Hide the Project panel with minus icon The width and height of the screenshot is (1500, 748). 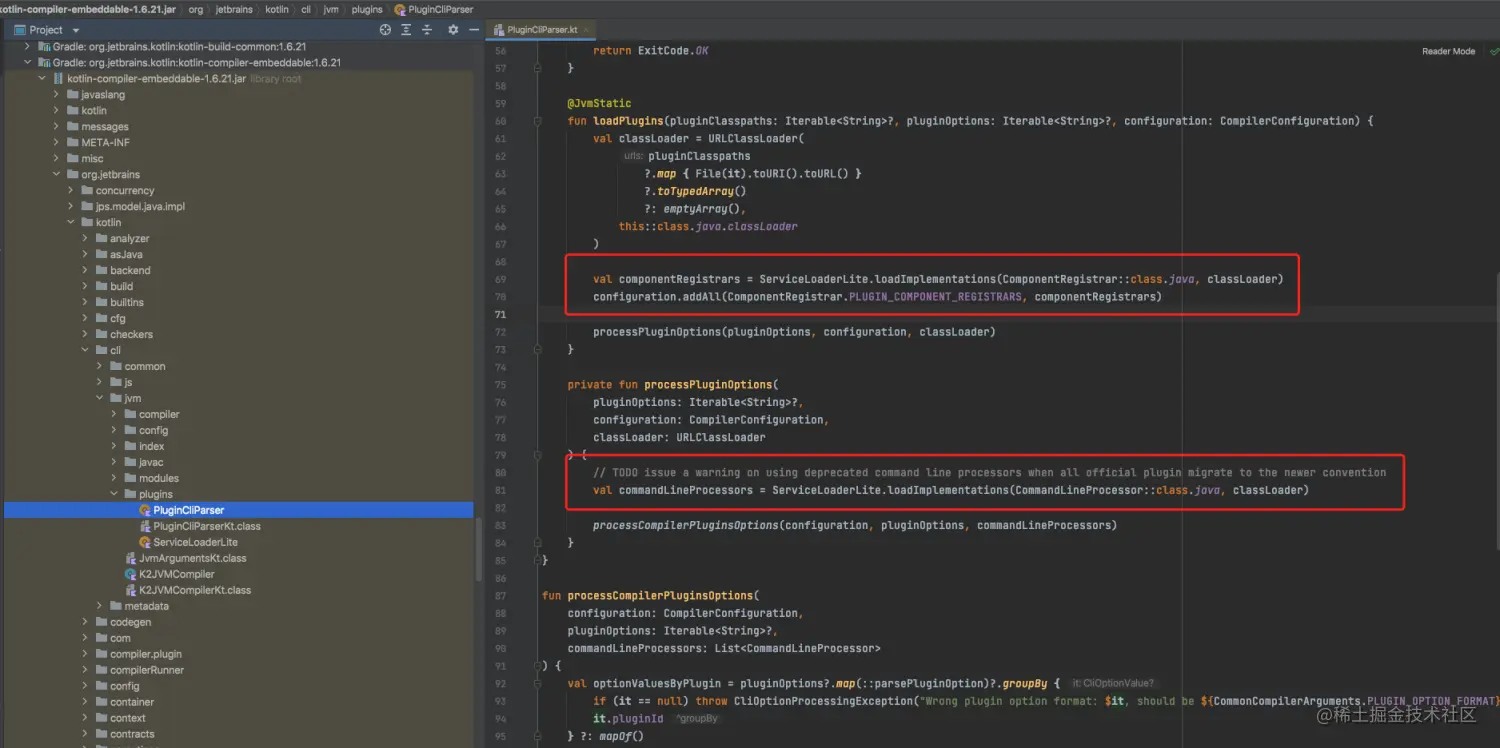click(474, 30)
